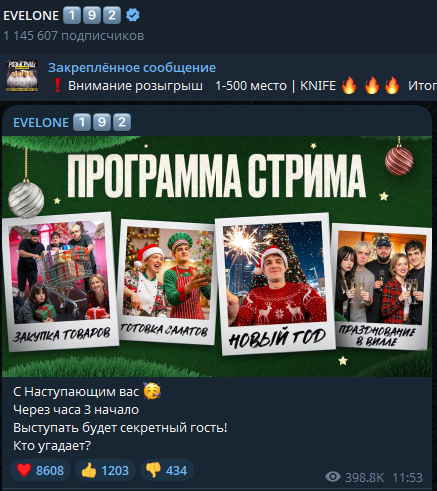
Task: Click the verified badge next to EVELONE
Action: (x=133, y=15)
